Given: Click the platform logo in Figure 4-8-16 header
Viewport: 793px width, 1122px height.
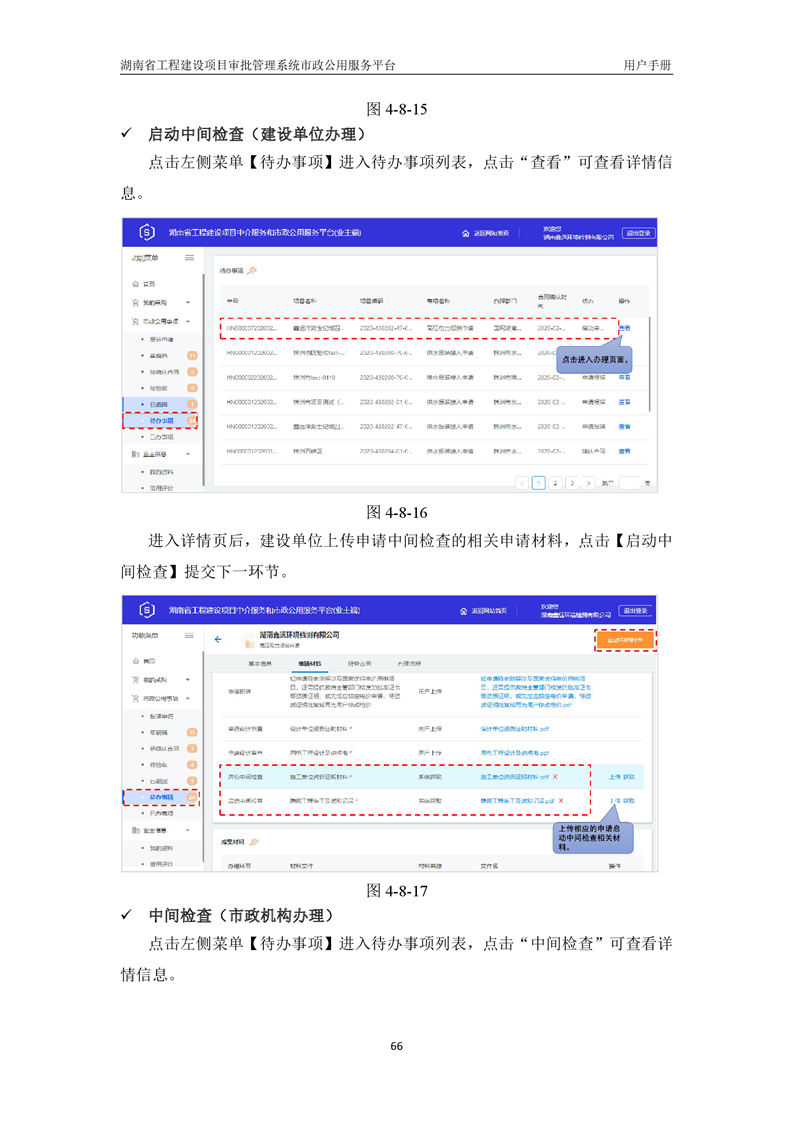Looking at the screenshot, I should point(147,232).
